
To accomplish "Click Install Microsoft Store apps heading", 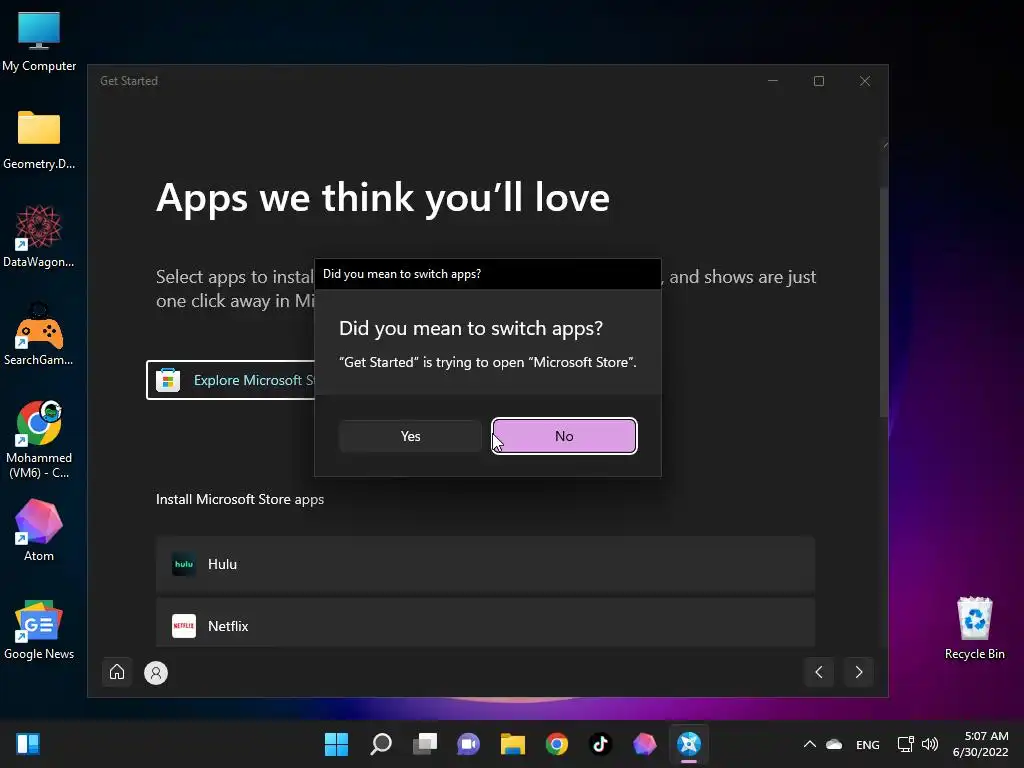I will pos(240,499).
